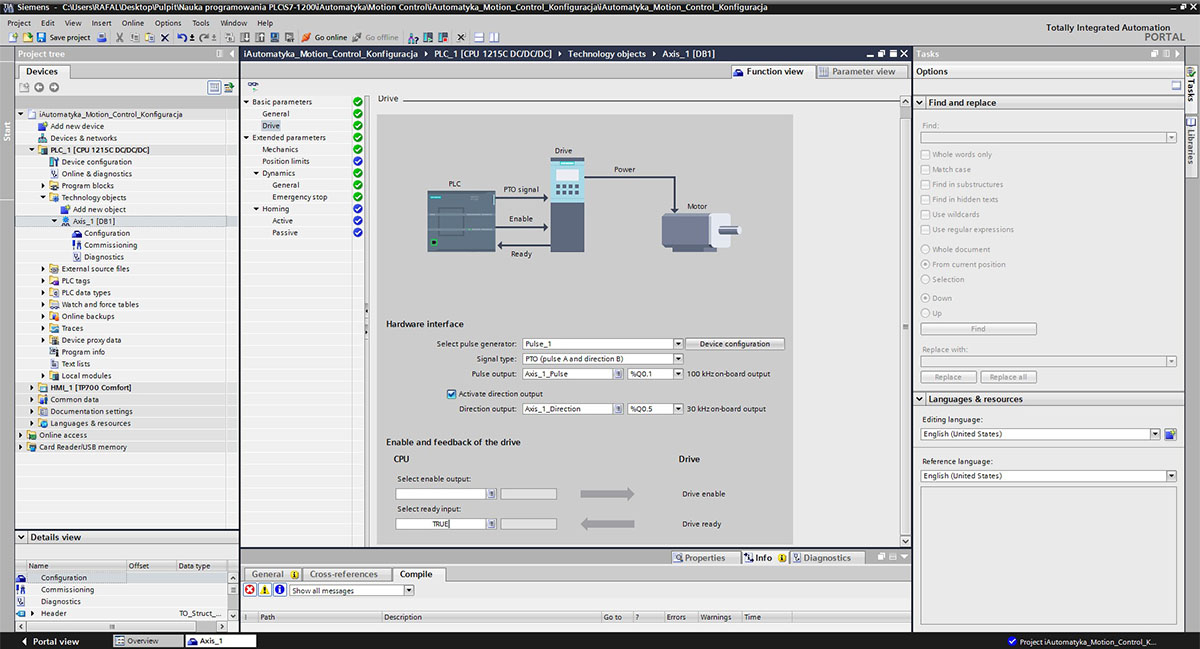Open the Properties inspector tab
This screenshot has height=649, width=1200.
(x=705, y=558)
